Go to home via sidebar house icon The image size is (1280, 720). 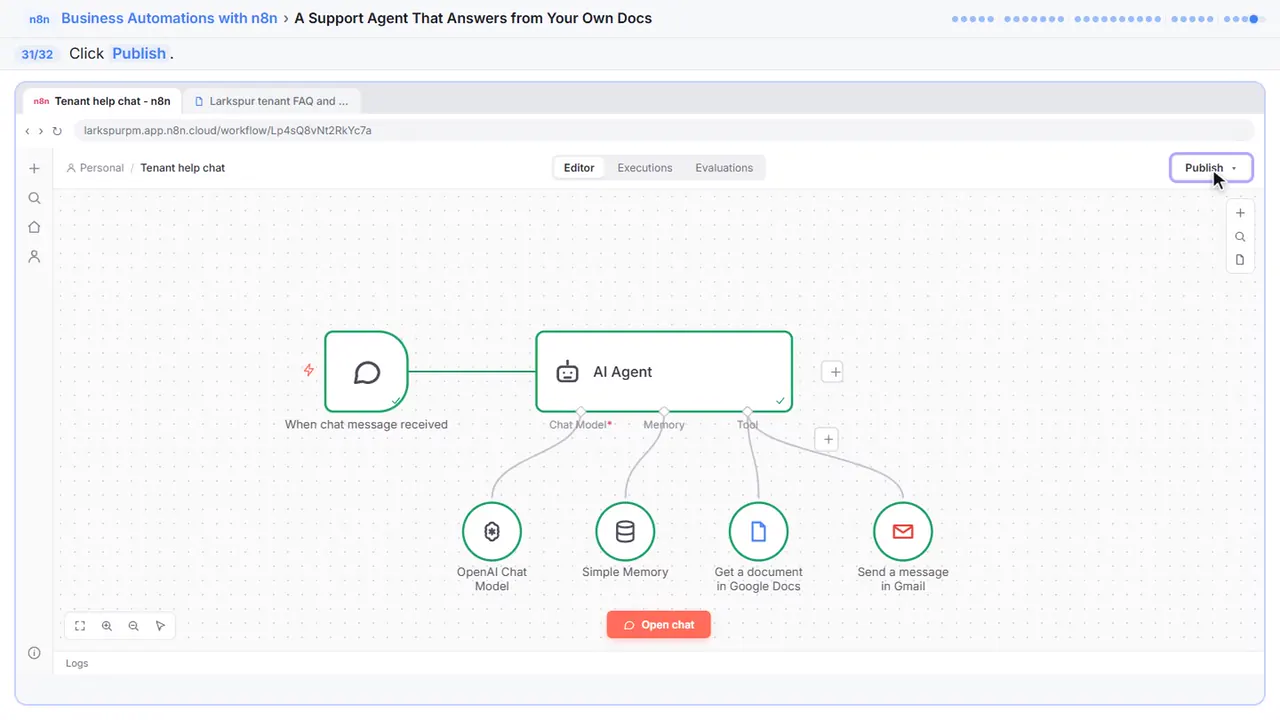coord(34,227)
